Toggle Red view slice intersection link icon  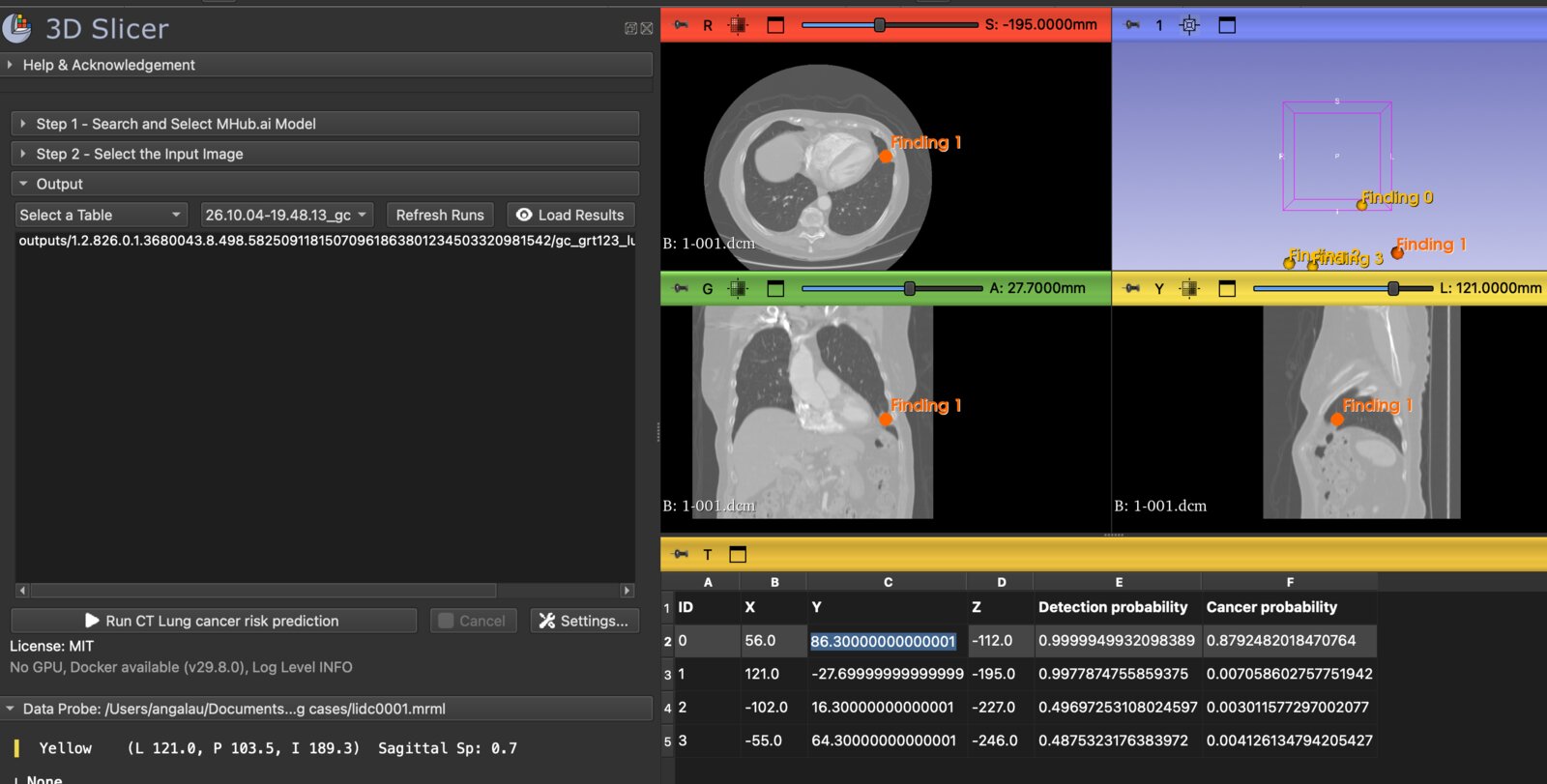[x=738, y=25]
